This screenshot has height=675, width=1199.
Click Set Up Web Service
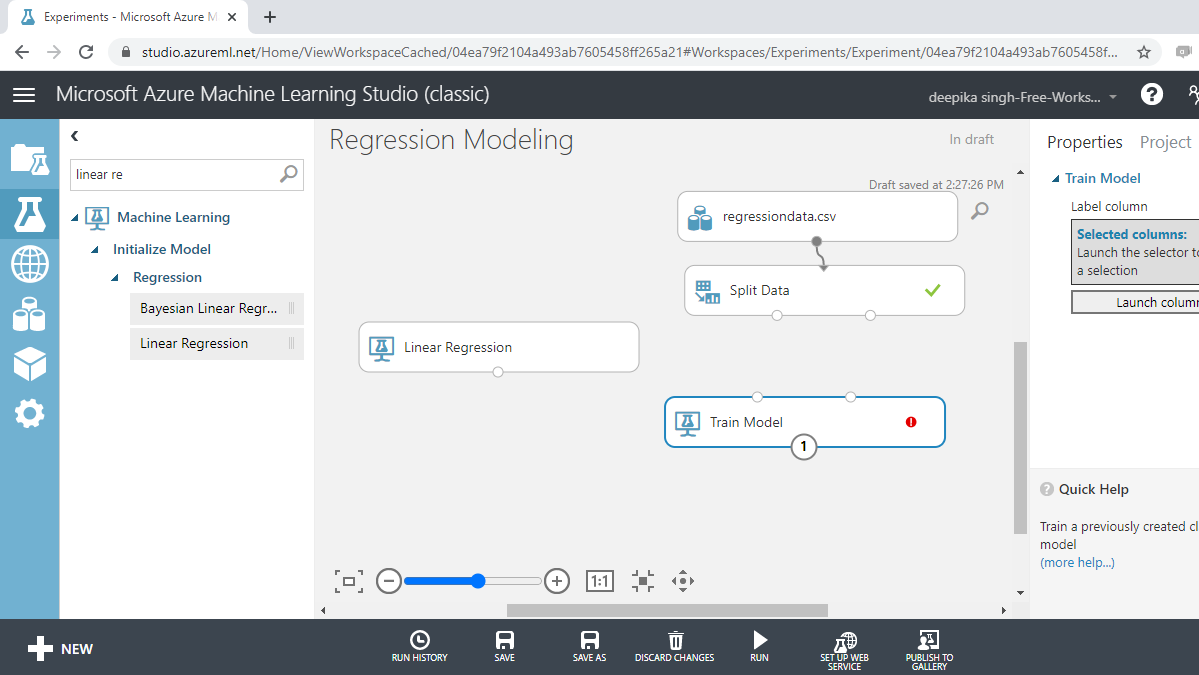pyautogui.click(x=844, y=651)
